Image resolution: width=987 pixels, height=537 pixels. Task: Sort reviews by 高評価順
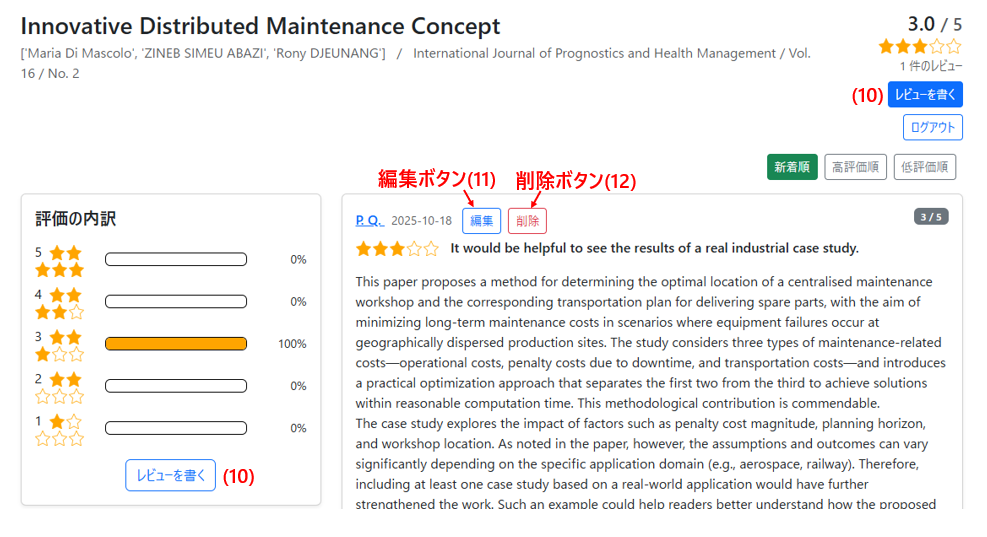tap(856, 168)
